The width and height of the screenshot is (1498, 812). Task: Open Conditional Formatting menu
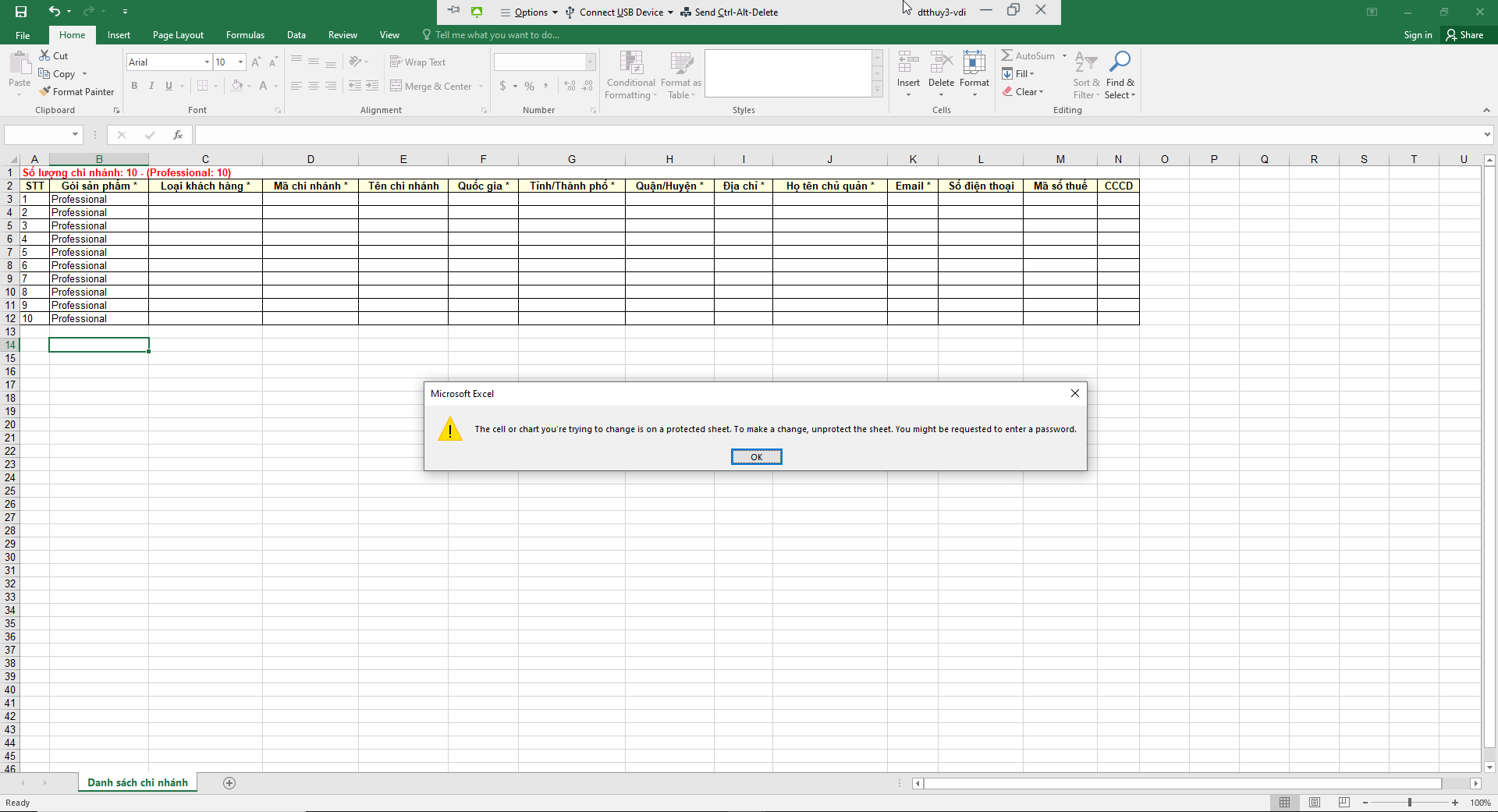631,75
